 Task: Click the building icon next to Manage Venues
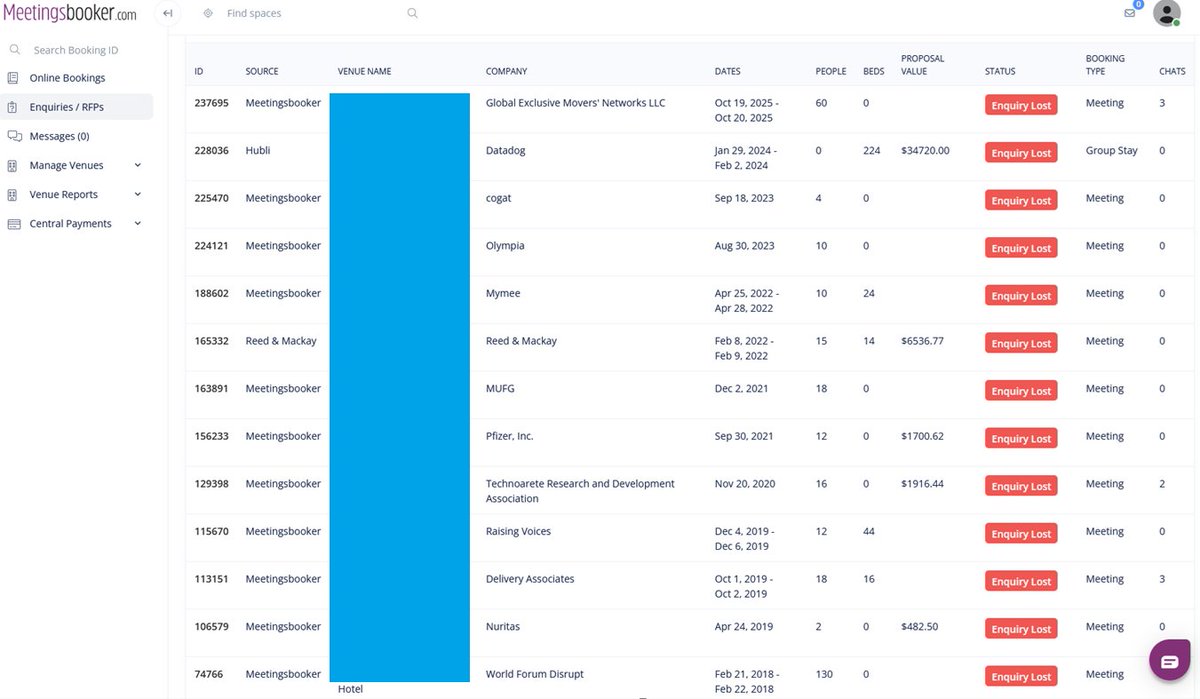coord(12,164)
